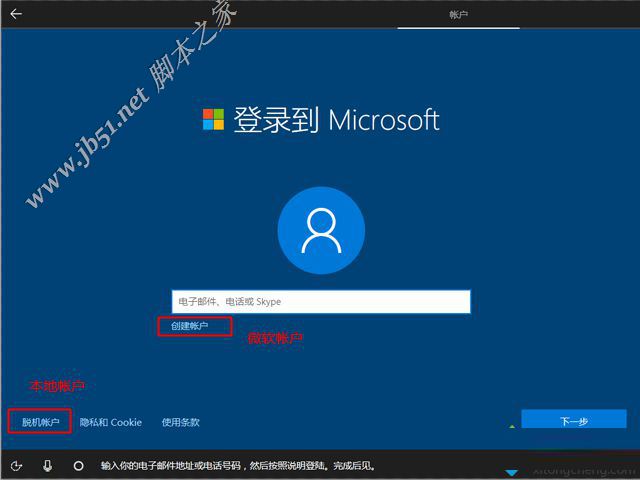
Task: Go back using the top-left arrow
Action: tap(16, 14)
